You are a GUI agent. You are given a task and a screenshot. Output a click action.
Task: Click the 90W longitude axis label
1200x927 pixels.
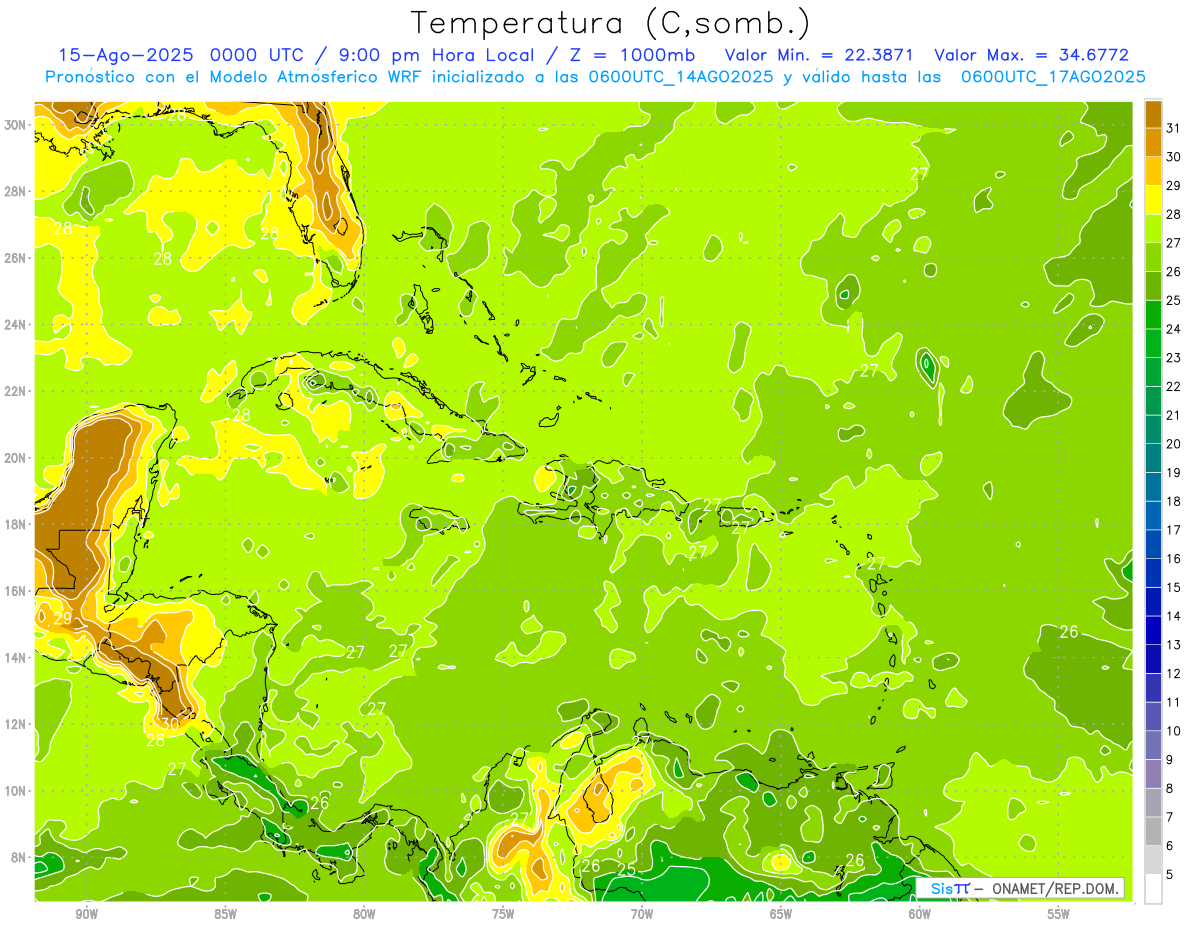86,914
